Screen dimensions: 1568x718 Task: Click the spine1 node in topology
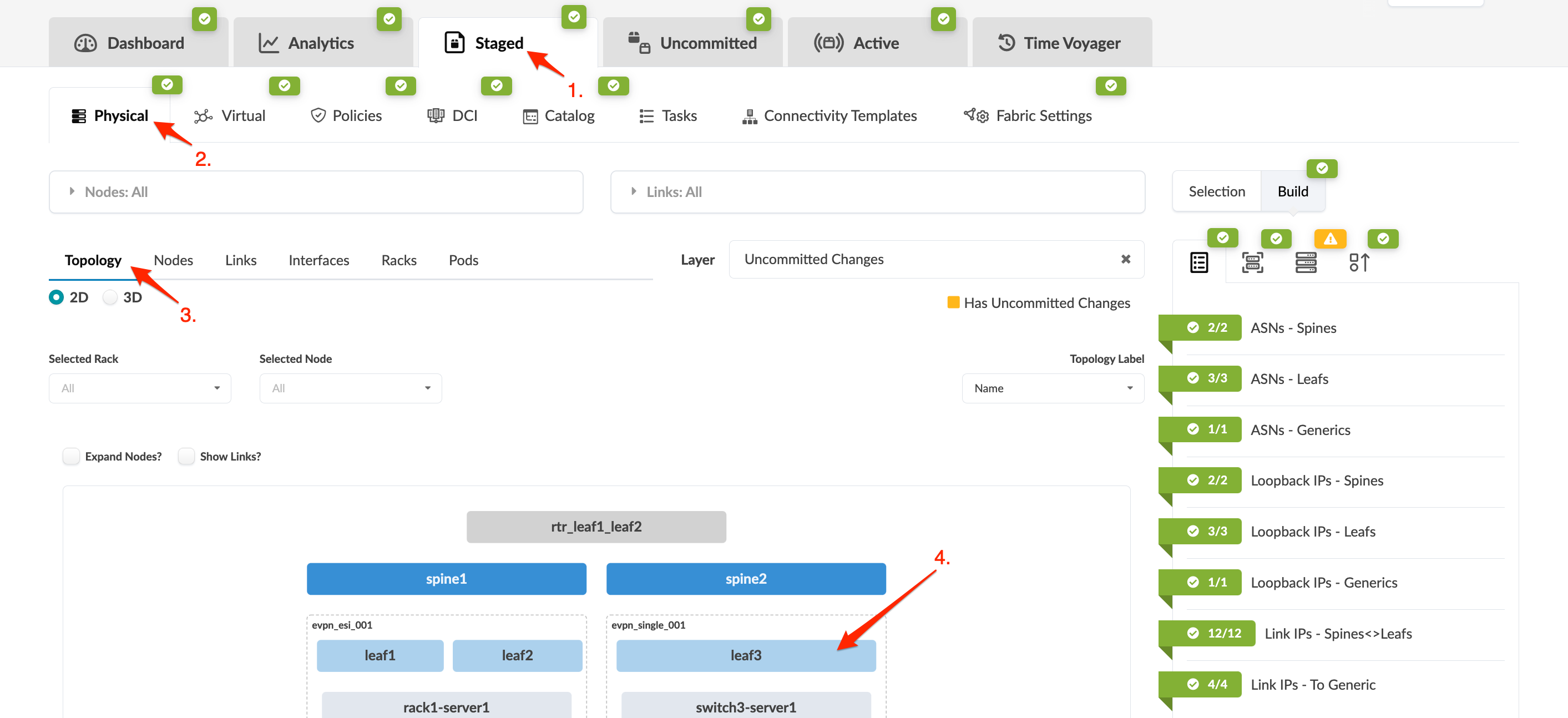pos(446,579)
